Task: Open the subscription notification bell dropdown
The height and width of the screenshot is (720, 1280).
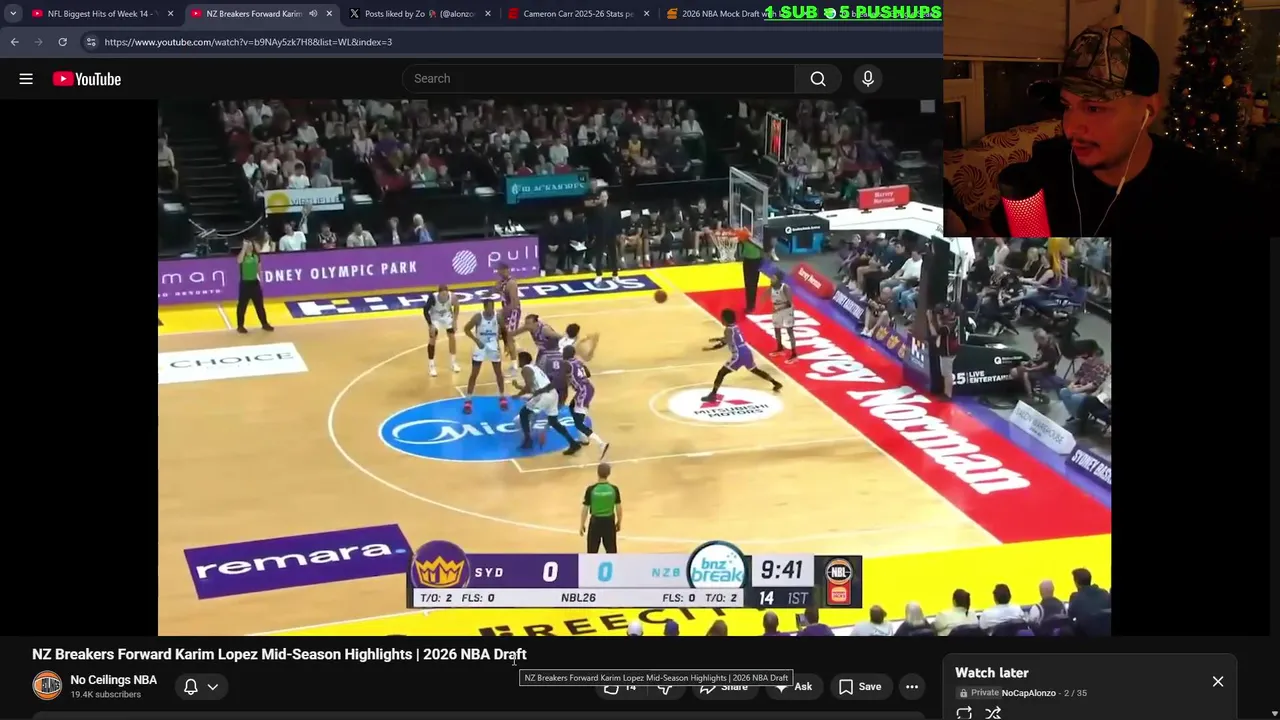Action: click(201, 687)
